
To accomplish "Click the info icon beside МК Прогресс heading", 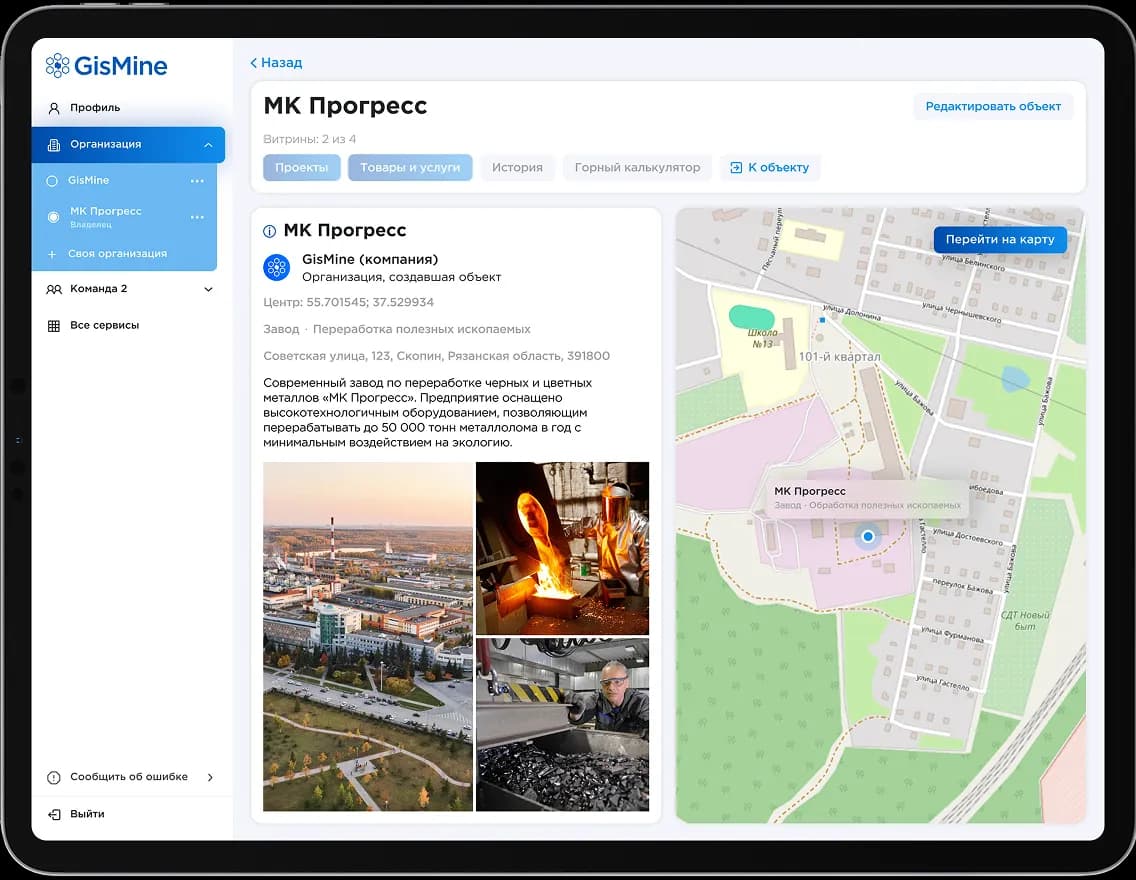I will (269, 231).
